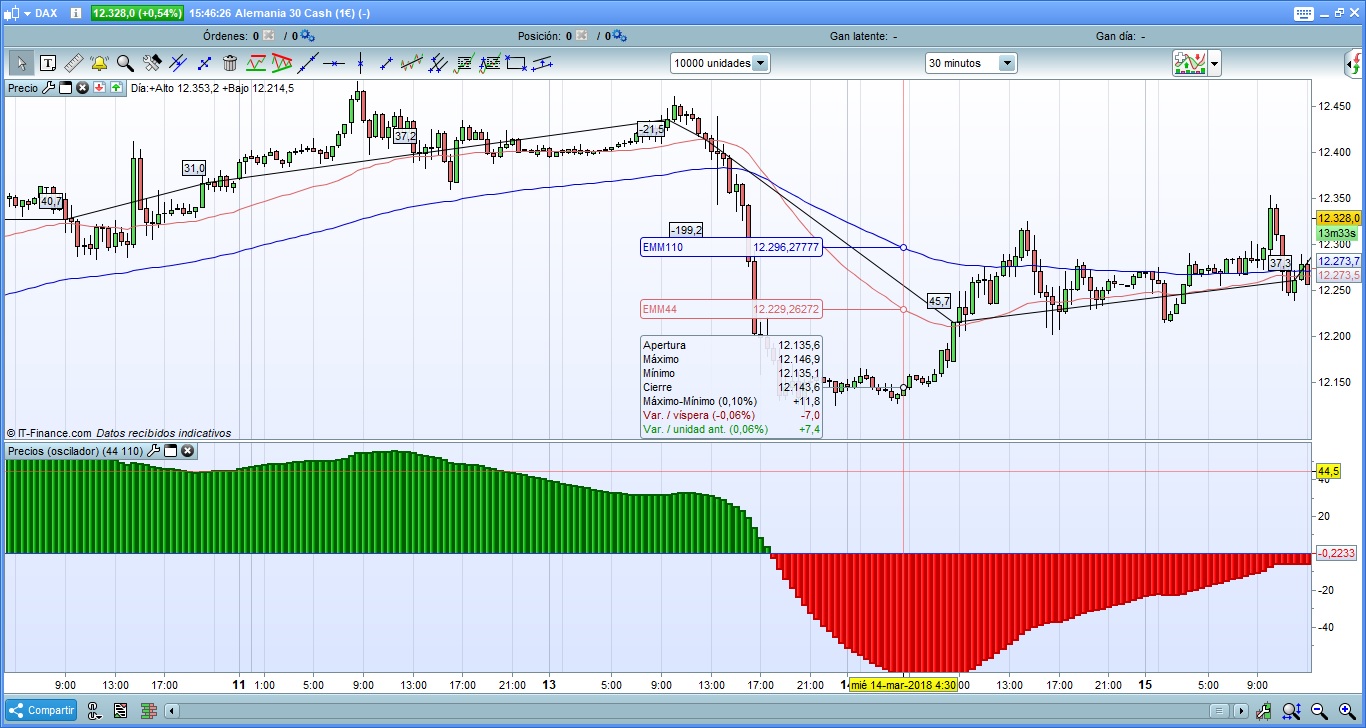Screen dimensions: 1366x728
Task: Click the zoom out magnifier
Action: click(1319, 711)
